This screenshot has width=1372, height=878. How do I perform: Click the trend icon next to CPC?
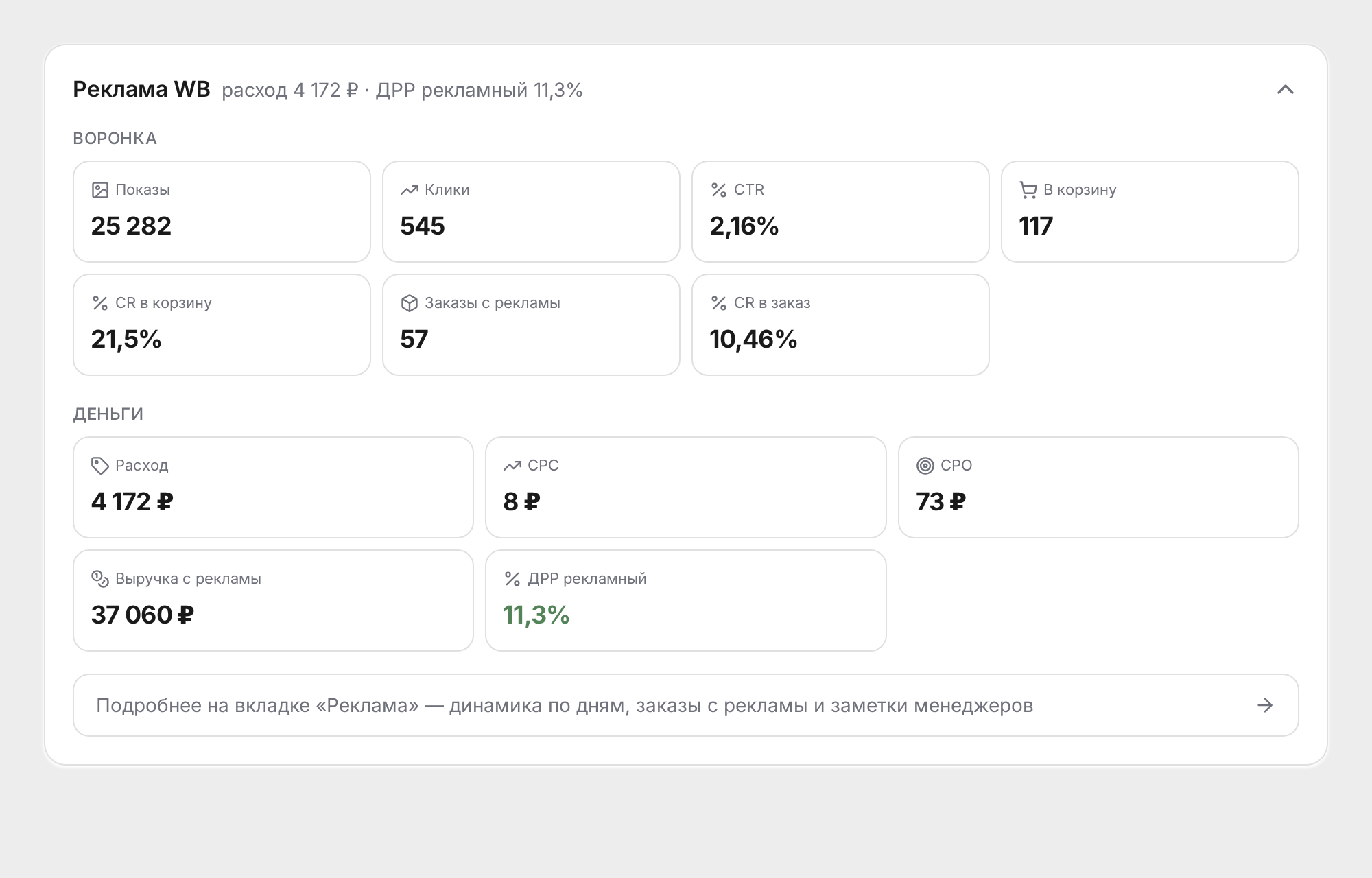[512, 466]
